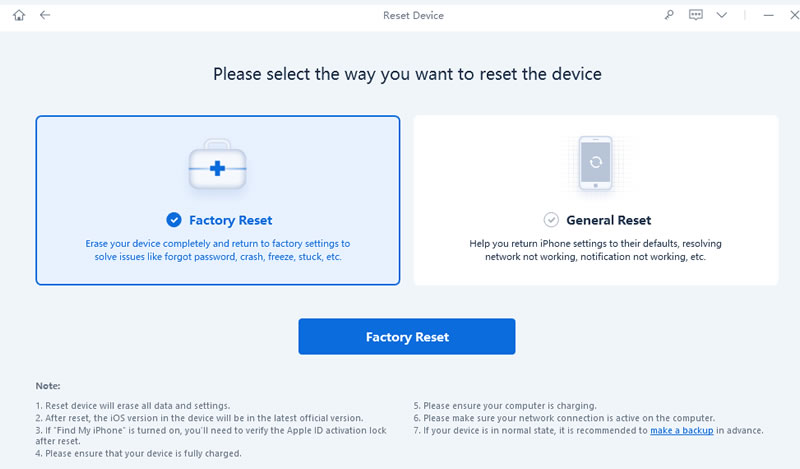
Task: Close the Reset Device window
Action: (x=794, y=15)
